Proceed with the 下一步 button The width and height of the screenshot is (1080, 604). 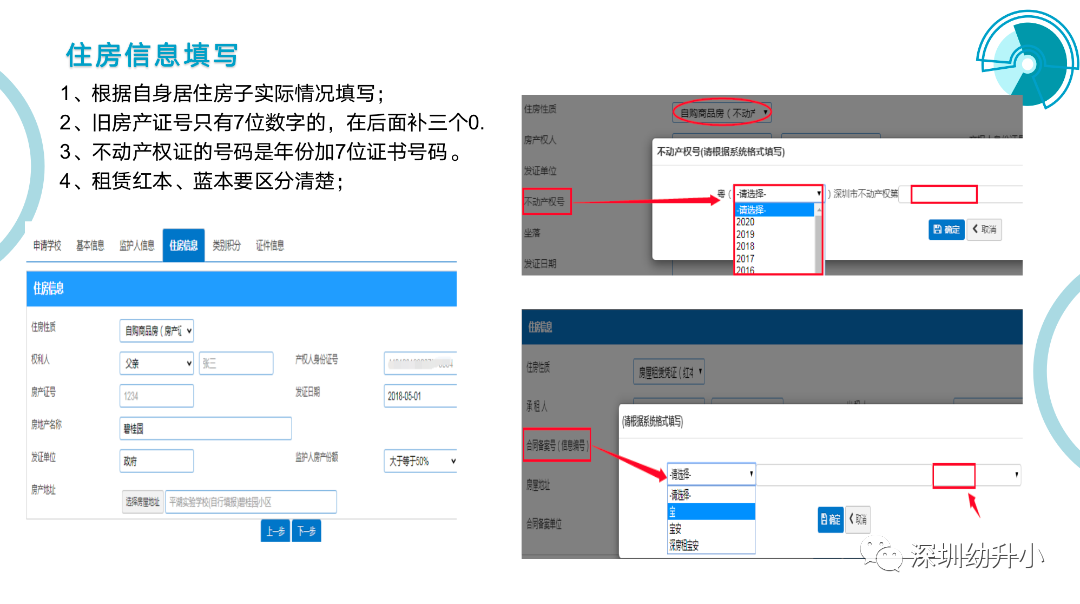click(307, 531)
